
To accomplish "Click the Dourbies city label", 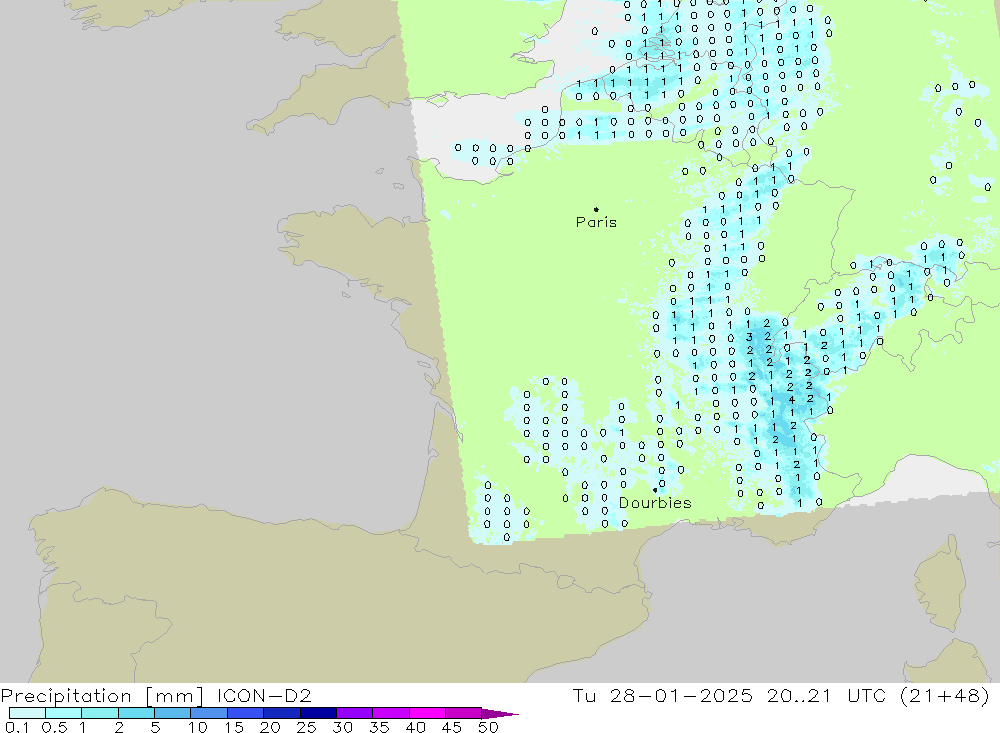I will (x=655, y=503).
